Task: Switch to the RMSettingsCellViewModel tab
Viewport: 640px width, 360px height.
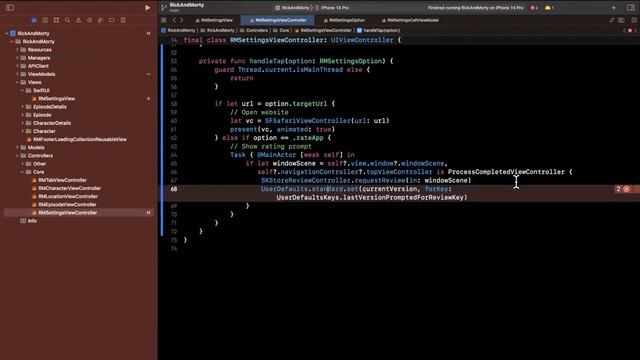Action: coord(410,20)
